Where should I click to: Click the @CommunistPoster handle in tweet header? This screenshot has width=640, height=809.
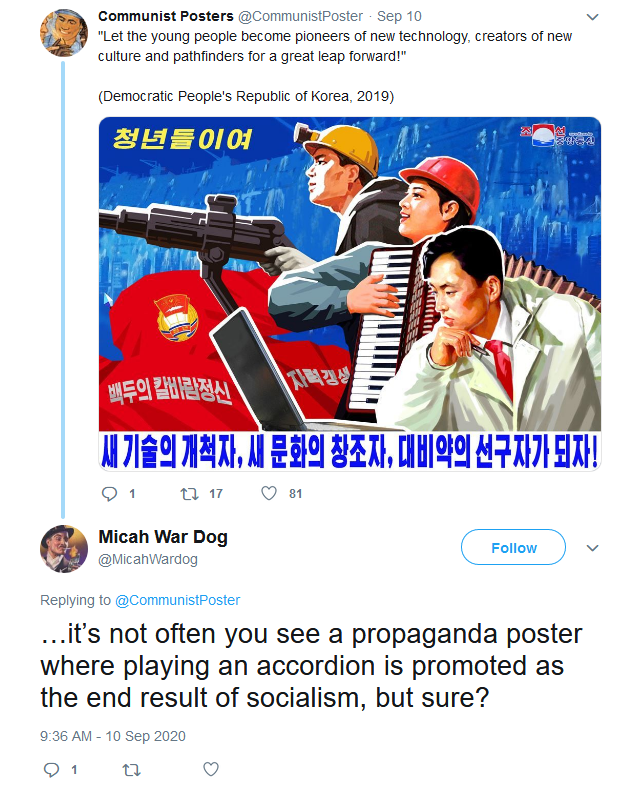(x=300, y=17)
